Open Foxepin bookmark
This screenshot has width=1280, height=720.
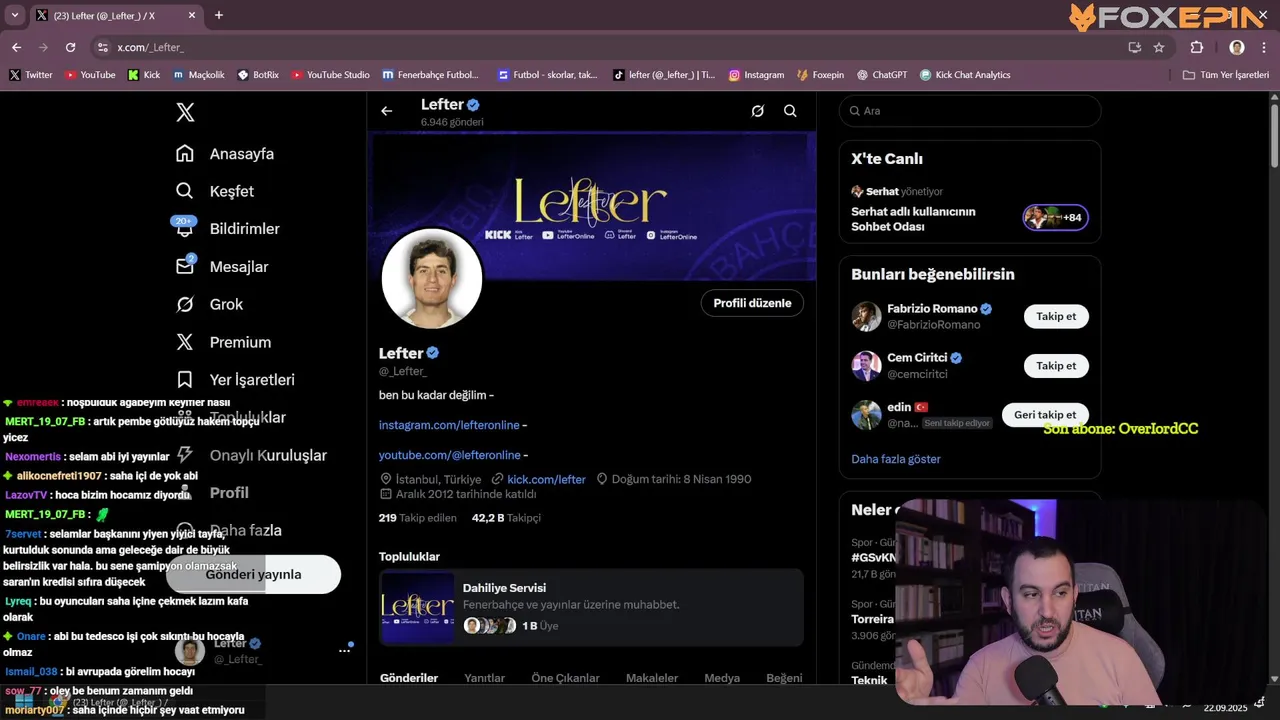coord(820,75)
